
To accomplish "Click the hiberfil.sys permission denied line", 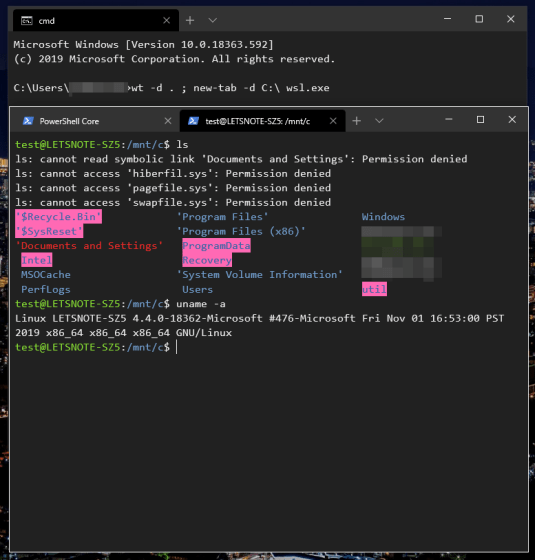I will [x=173, y=174].
